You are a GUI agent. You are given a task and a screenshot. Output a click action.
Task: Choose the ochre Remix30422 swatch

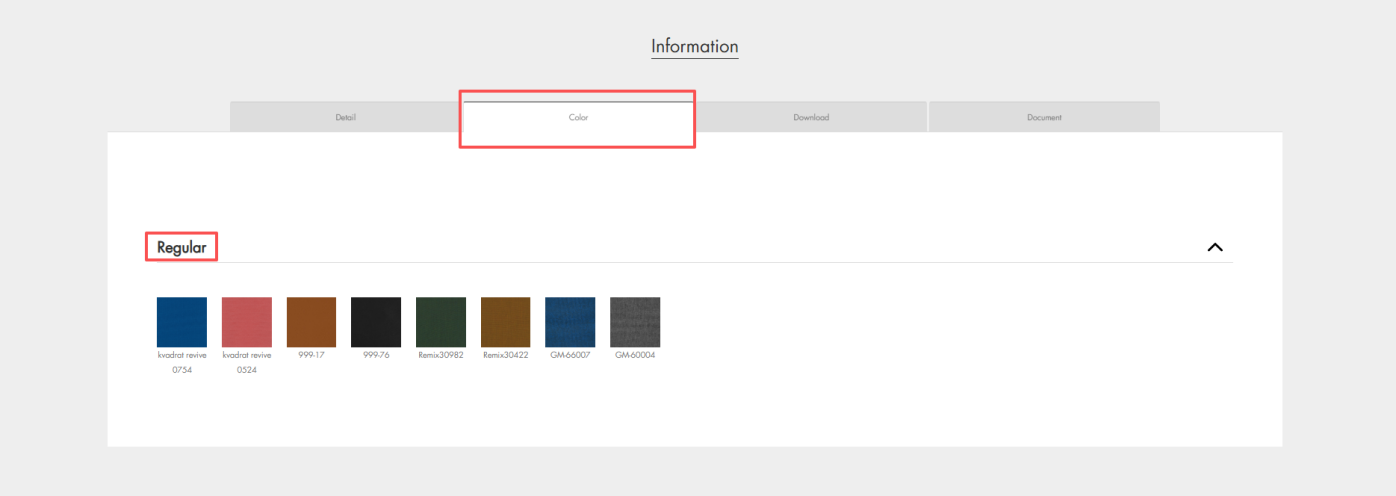[505, 322]
